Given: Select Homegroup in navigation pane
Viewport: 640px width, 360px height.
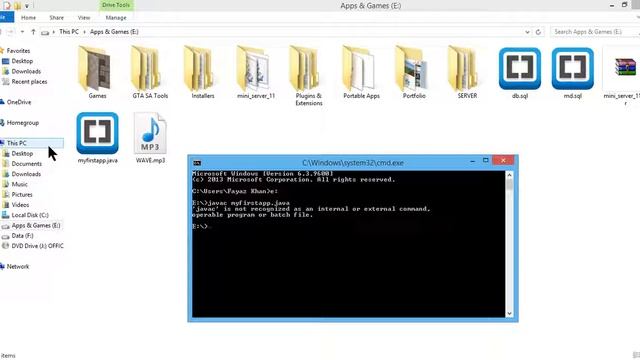Looking at the screenshot, I should pyautogui.click(x=22, y=122).
